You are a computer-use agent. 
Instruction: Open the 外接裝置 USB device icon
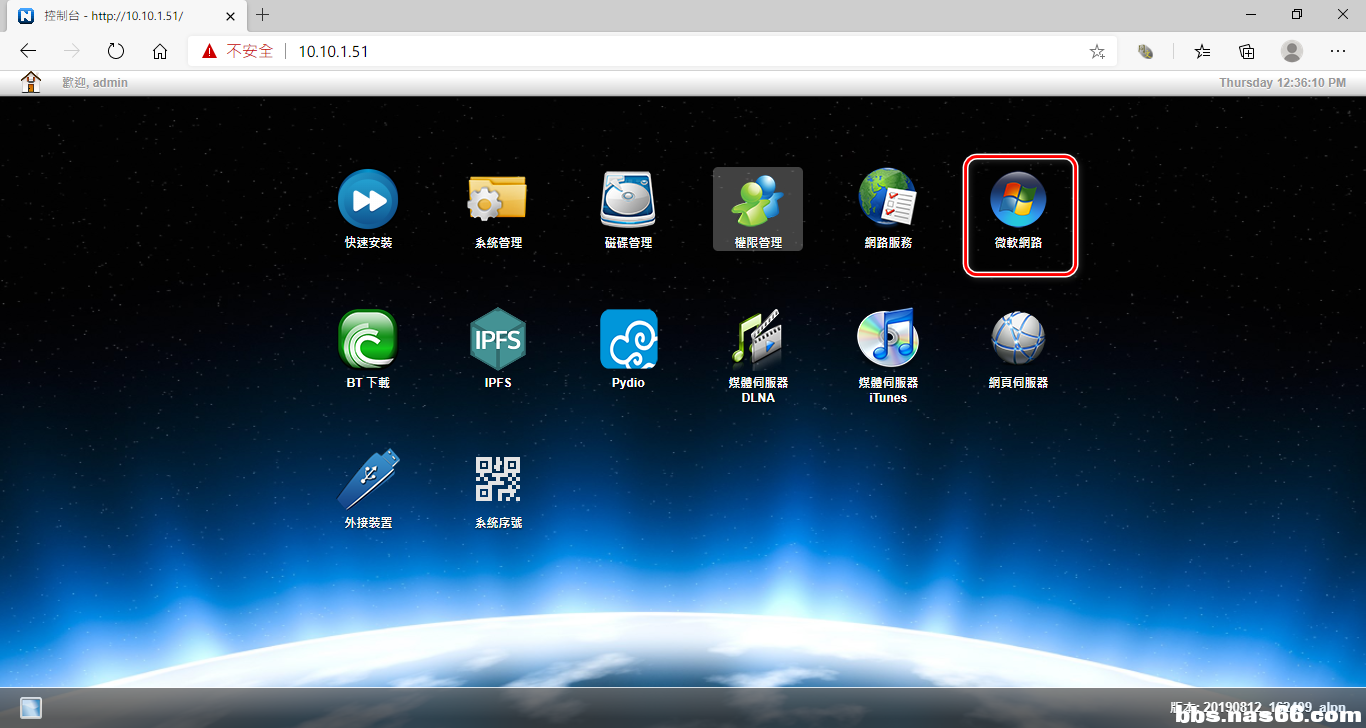pyautogui.click(x=368, y=479)
